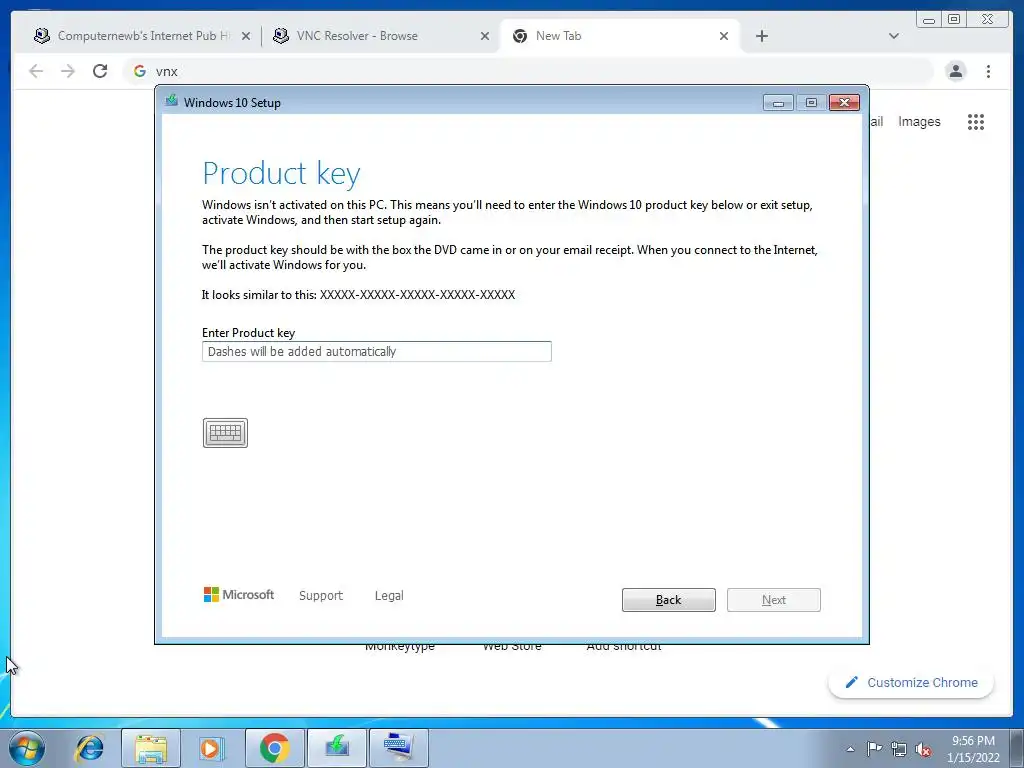Close the Chrome window
1024x768 pixels.
pos(988,20)
